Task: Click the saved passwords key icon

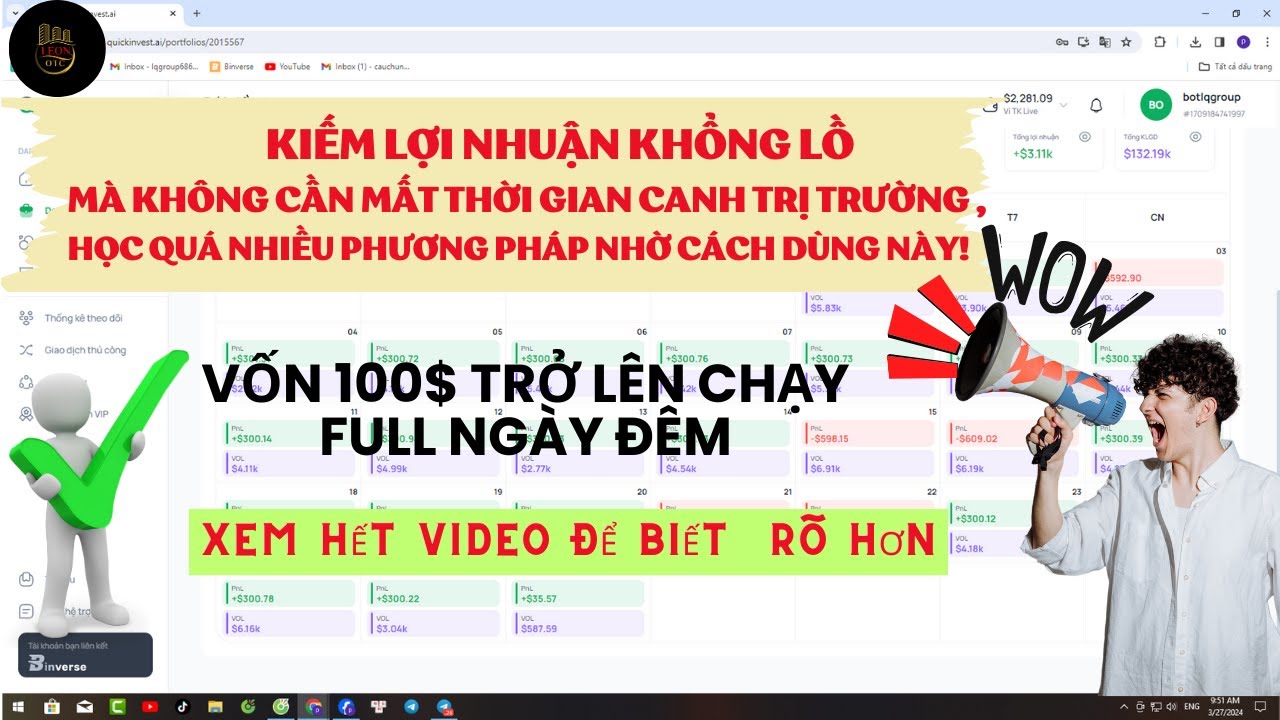Action: [1062, 42]
